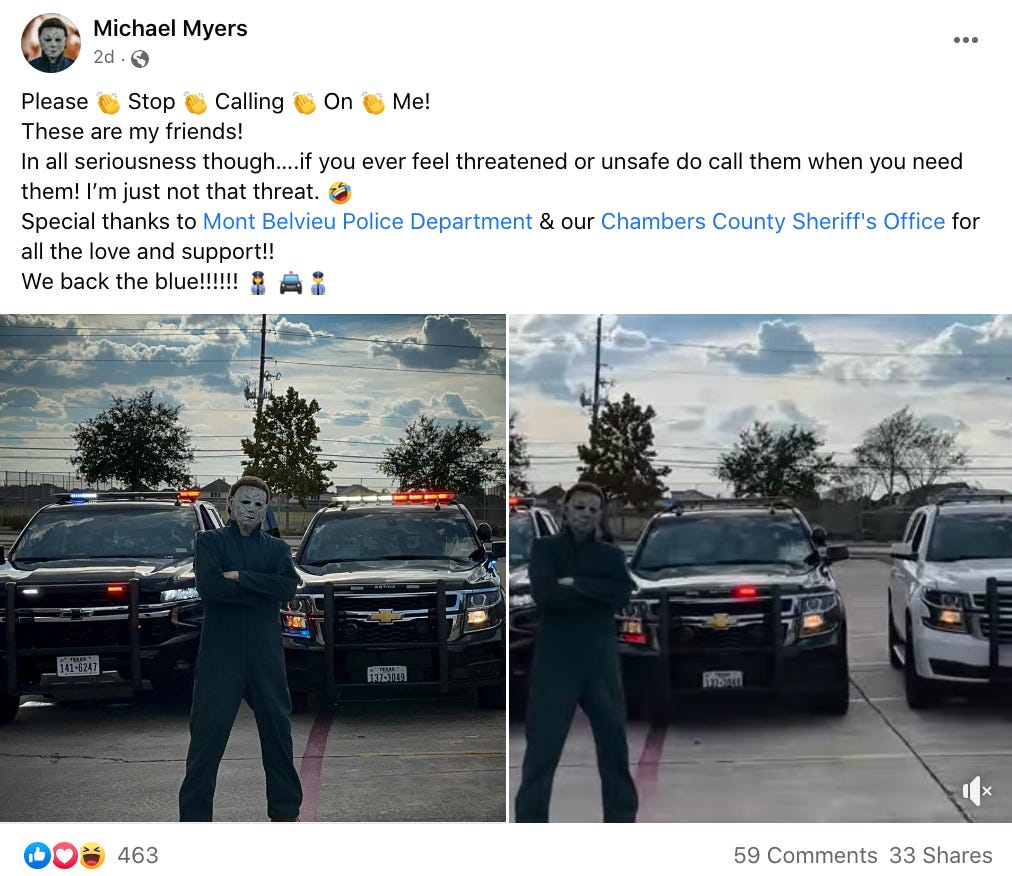Open the Michael Myers profile name link

(170, 28)
